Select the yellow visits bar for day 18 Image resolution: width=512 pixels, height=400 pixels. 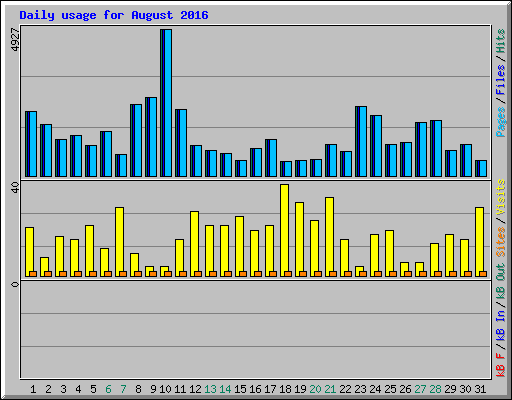[285, 230]
